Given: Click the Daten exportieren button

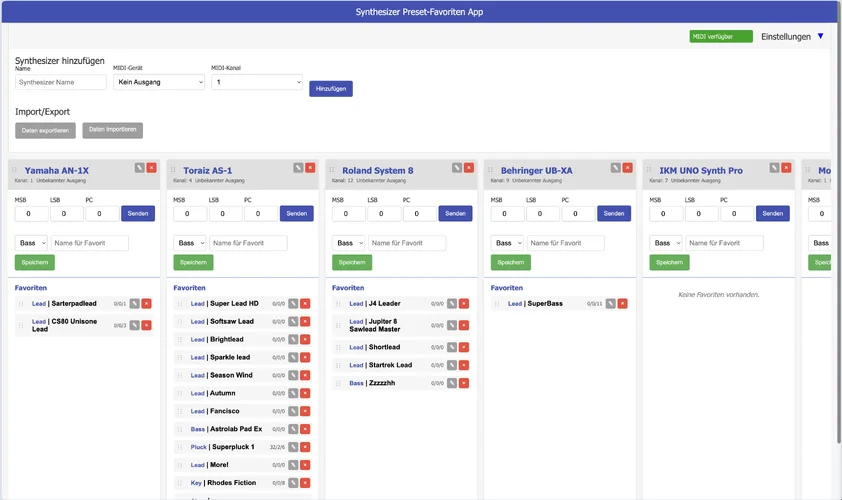Looking at the screenshot, I should pos(45,131).
